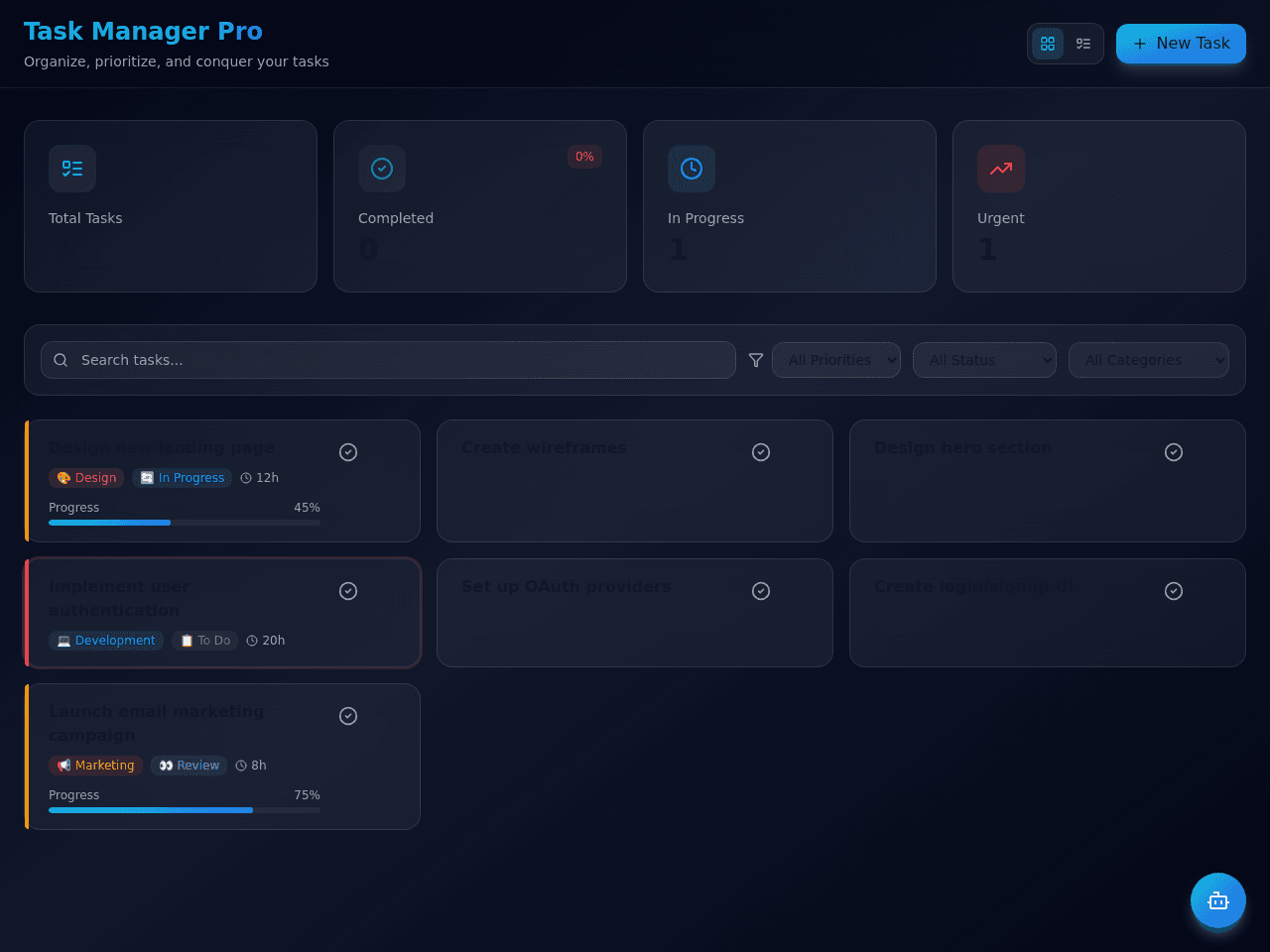Viewport: 1270px width, 952px height.
Task: Open the All Categories dropdown
Action: click(1149, 360)
